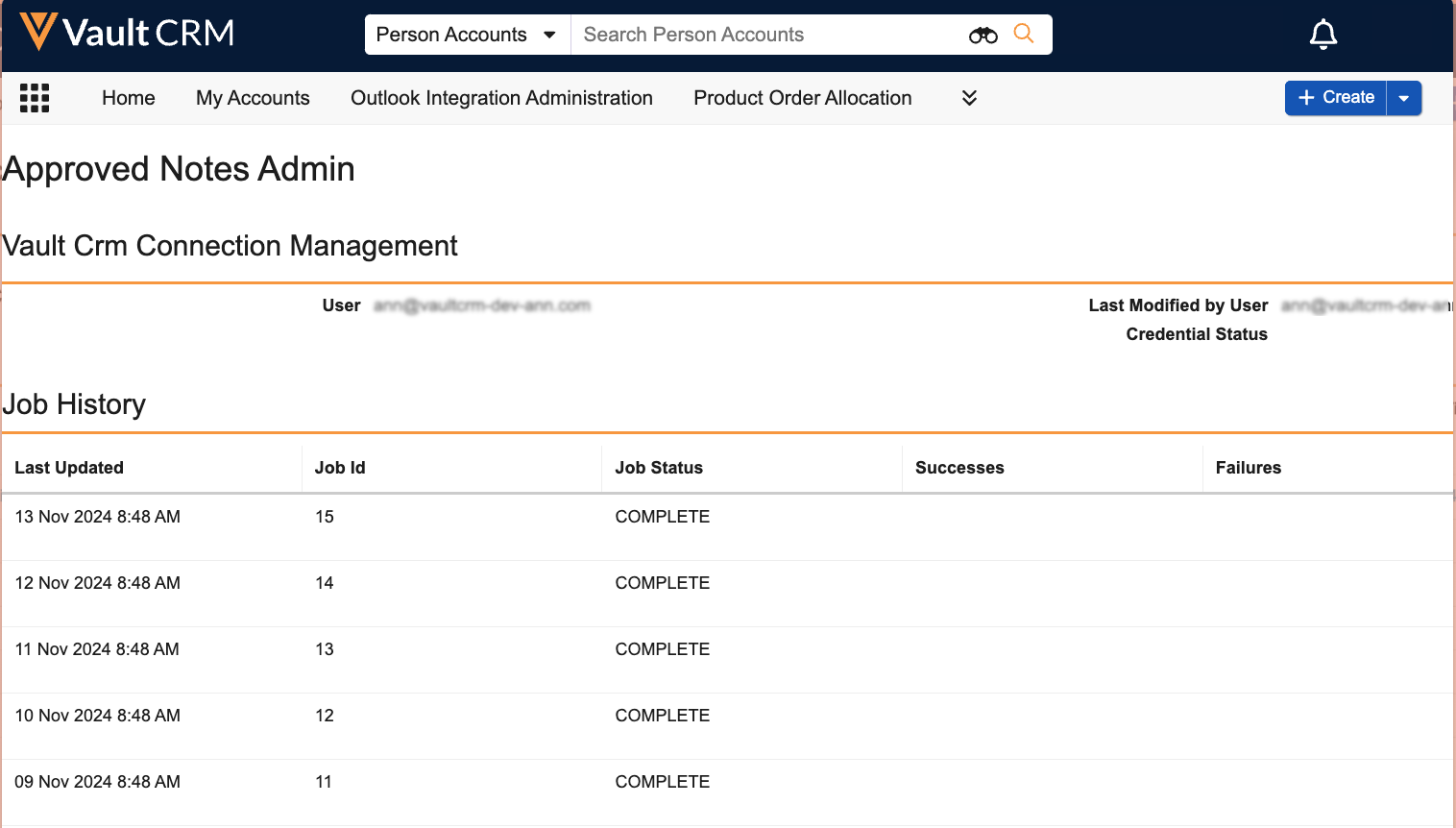1456x828 pixels.
Task: Select the job row with Job Id 15
Action: click(x=325, y=517)
